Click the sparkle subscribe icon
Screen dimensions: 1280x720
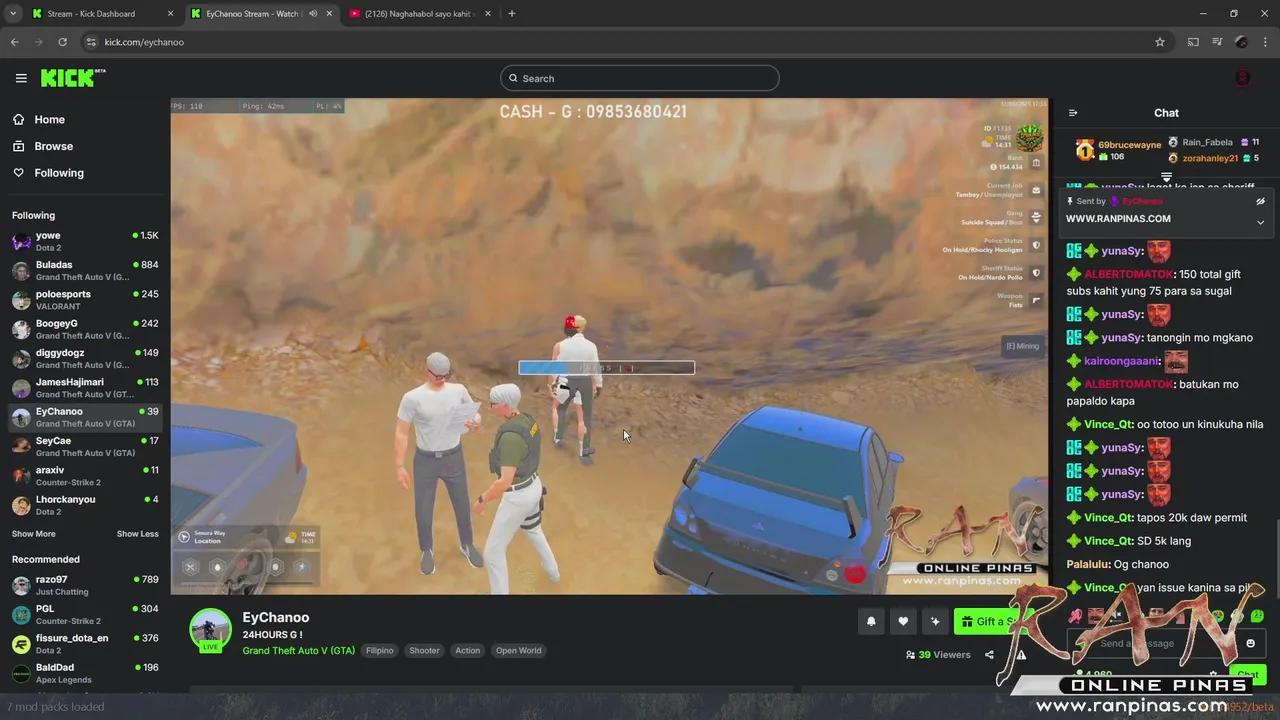pos(935,621)
